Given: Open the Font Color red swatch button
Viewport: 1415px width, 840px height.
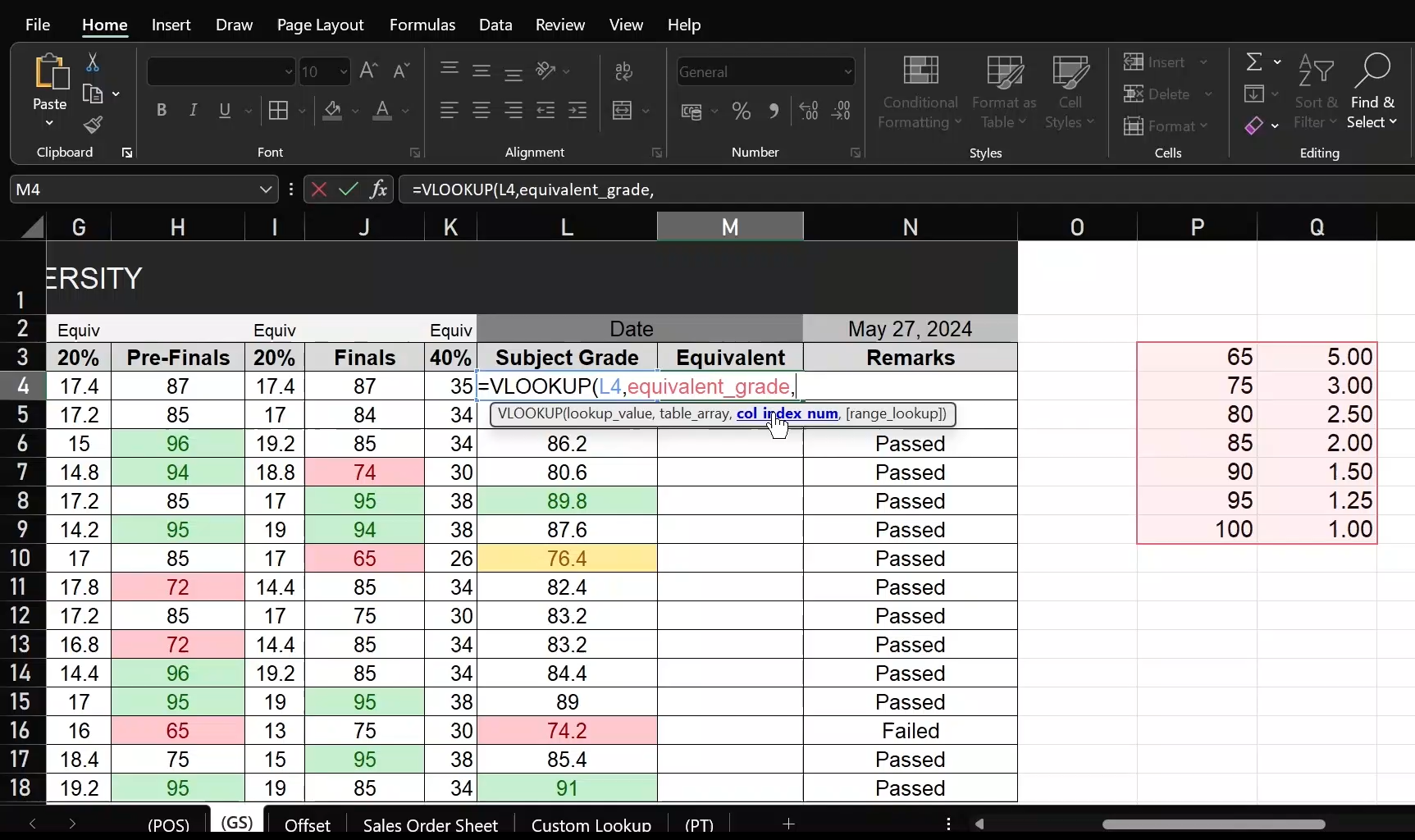Looking at the screenshot, I should click(382, 111).
